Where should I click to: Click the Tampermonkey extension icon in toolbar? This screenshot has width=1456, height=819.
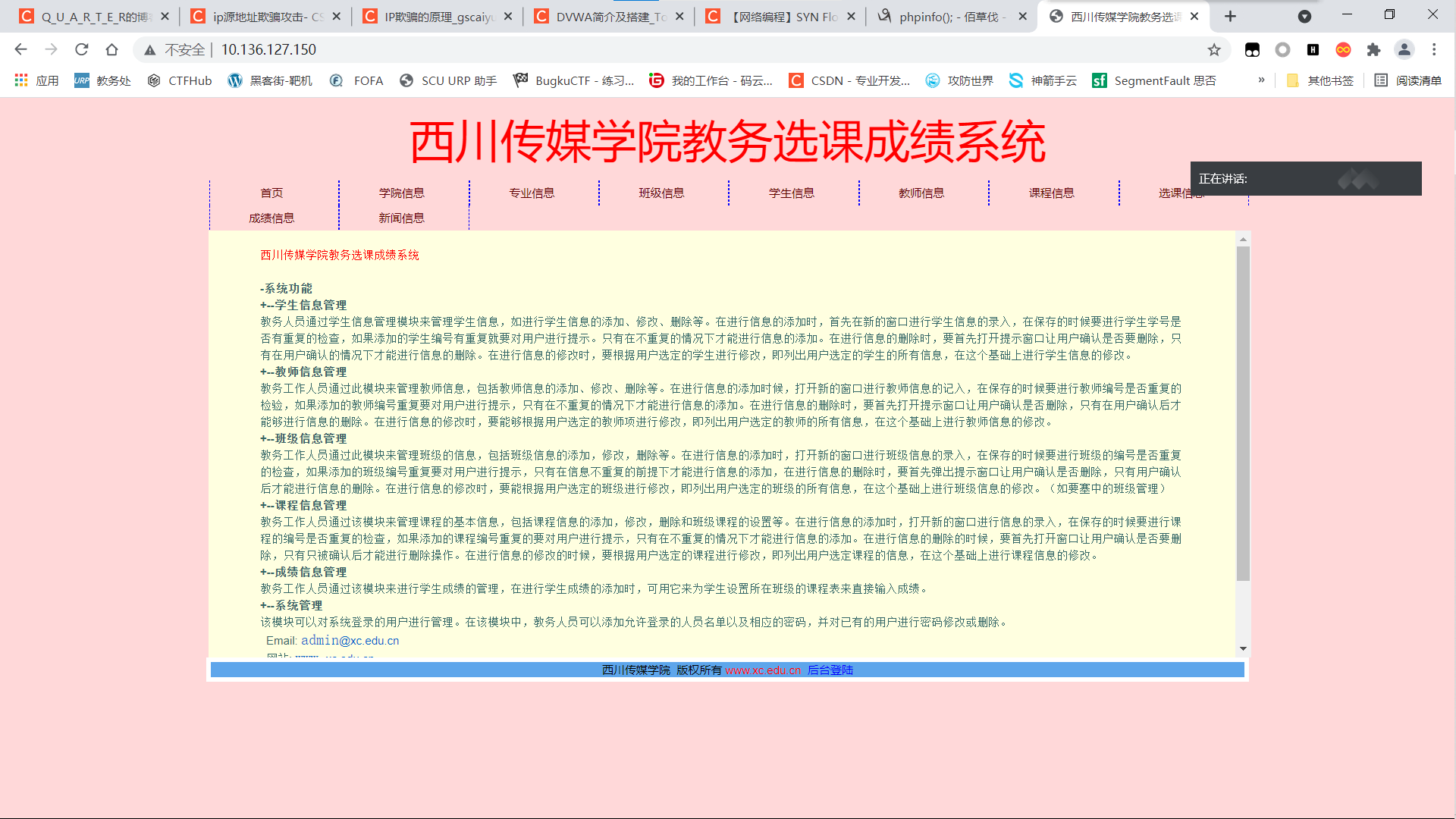pos(1252,49)
